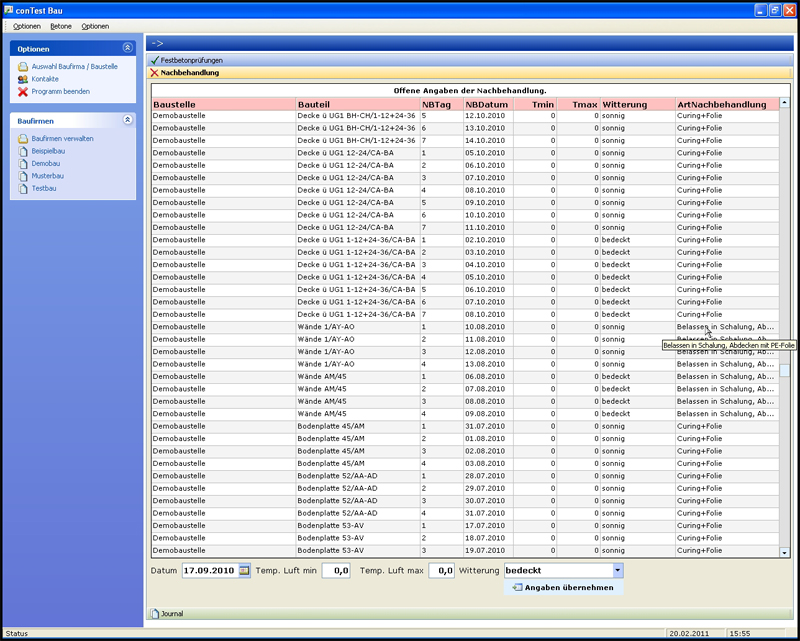Select the Testbau company link
The width and height of the screenshot is (800, 641).
point(44,188)
